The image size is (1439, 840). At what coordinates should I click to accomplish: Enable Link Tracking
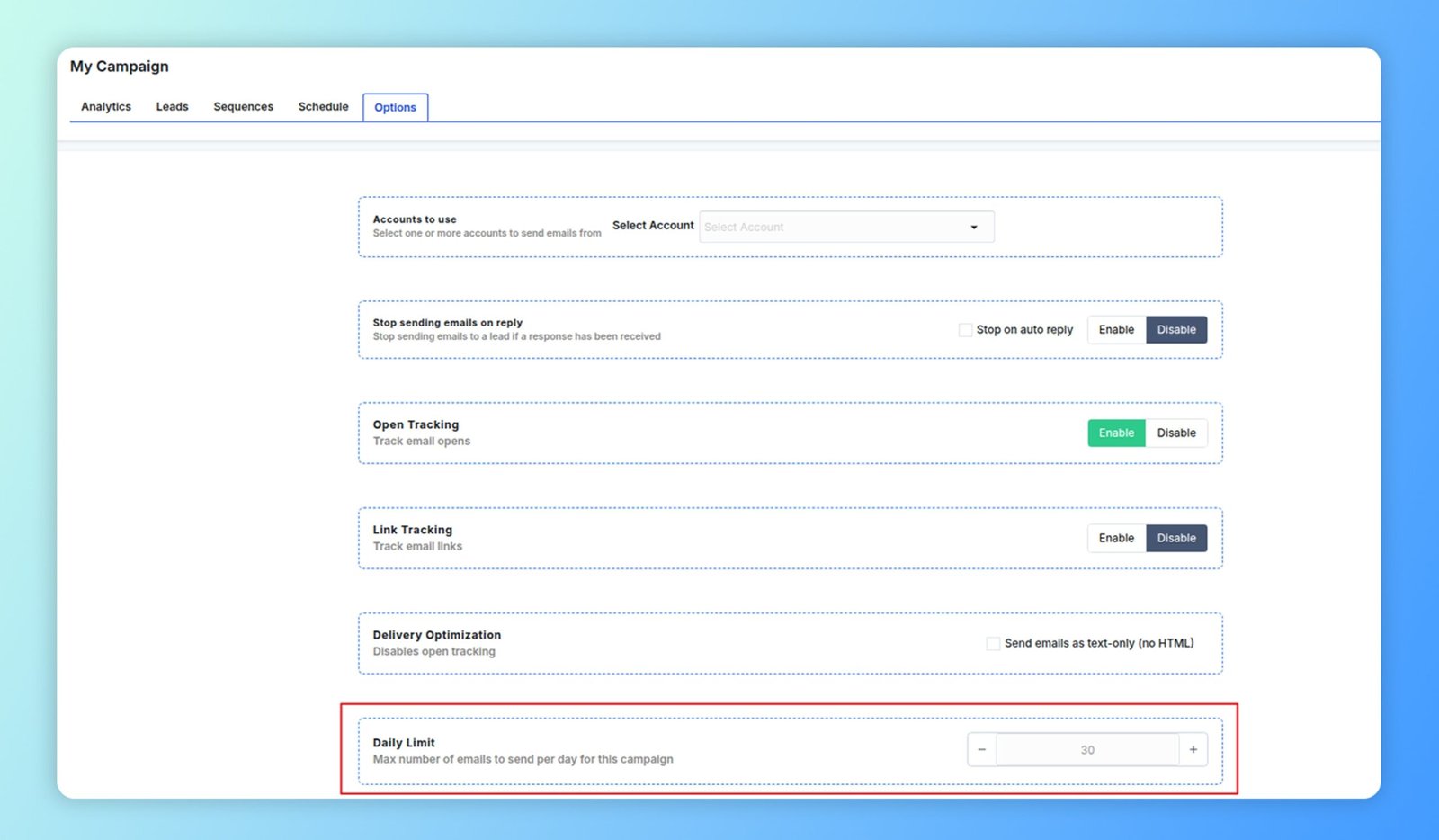(x=1116, y=538)
